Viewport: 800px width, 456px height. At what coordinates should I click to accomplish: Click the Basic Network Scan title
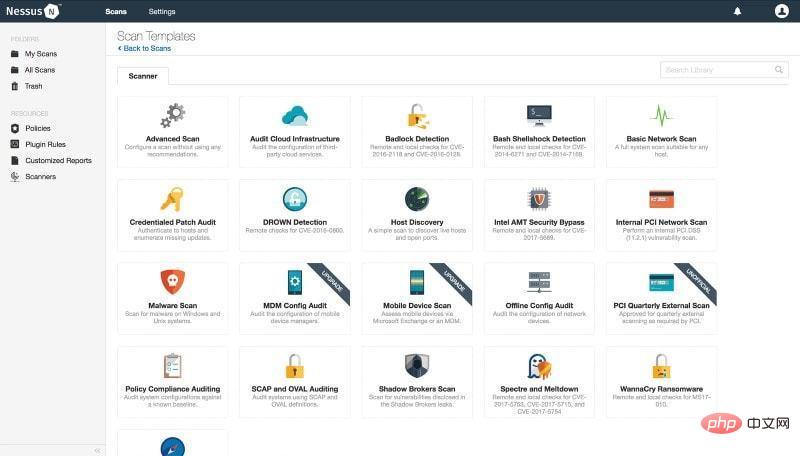pos(661,139)
